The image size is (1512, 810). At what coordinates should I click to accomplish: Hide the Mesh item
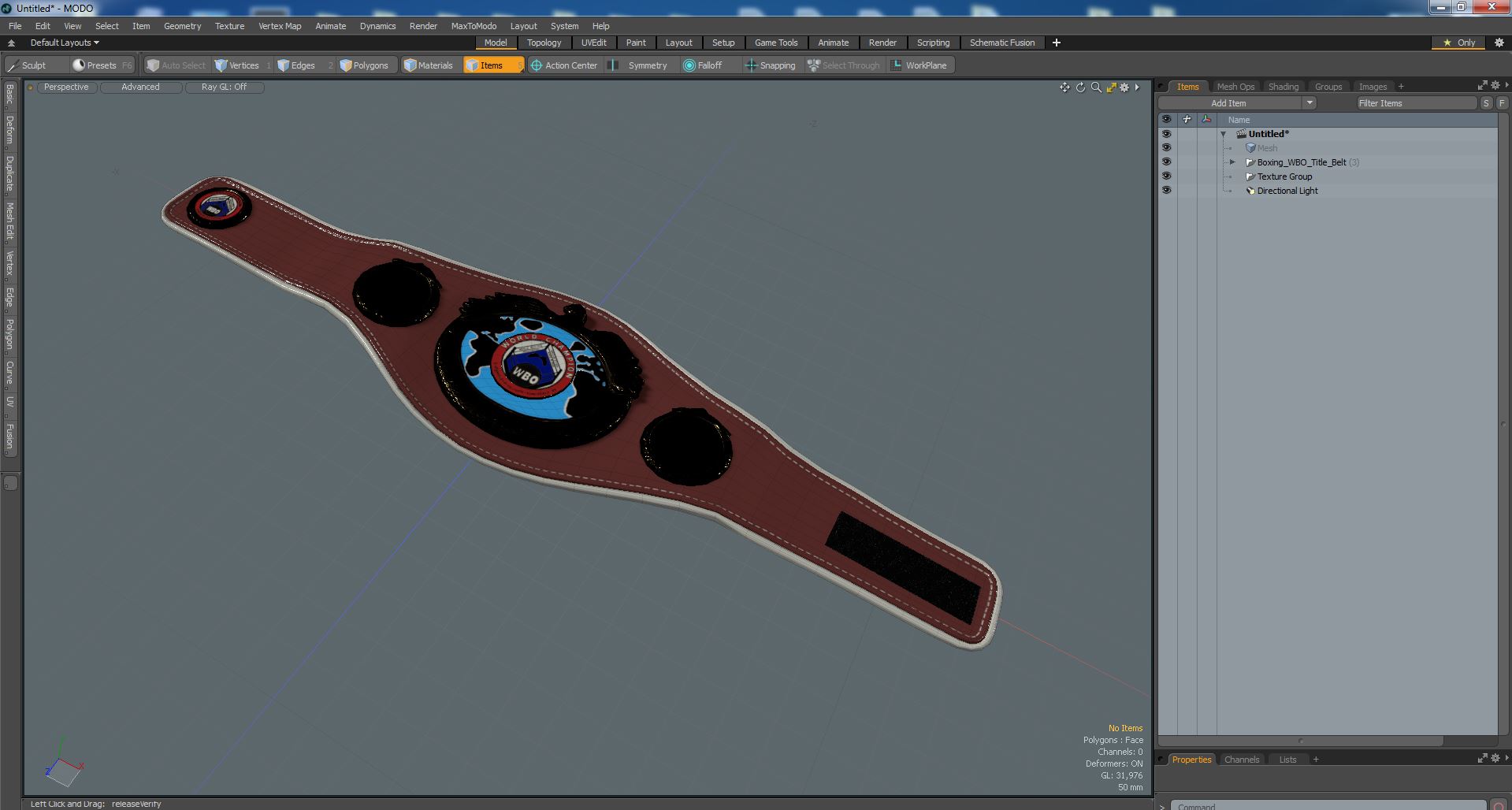pos(1166,148)
